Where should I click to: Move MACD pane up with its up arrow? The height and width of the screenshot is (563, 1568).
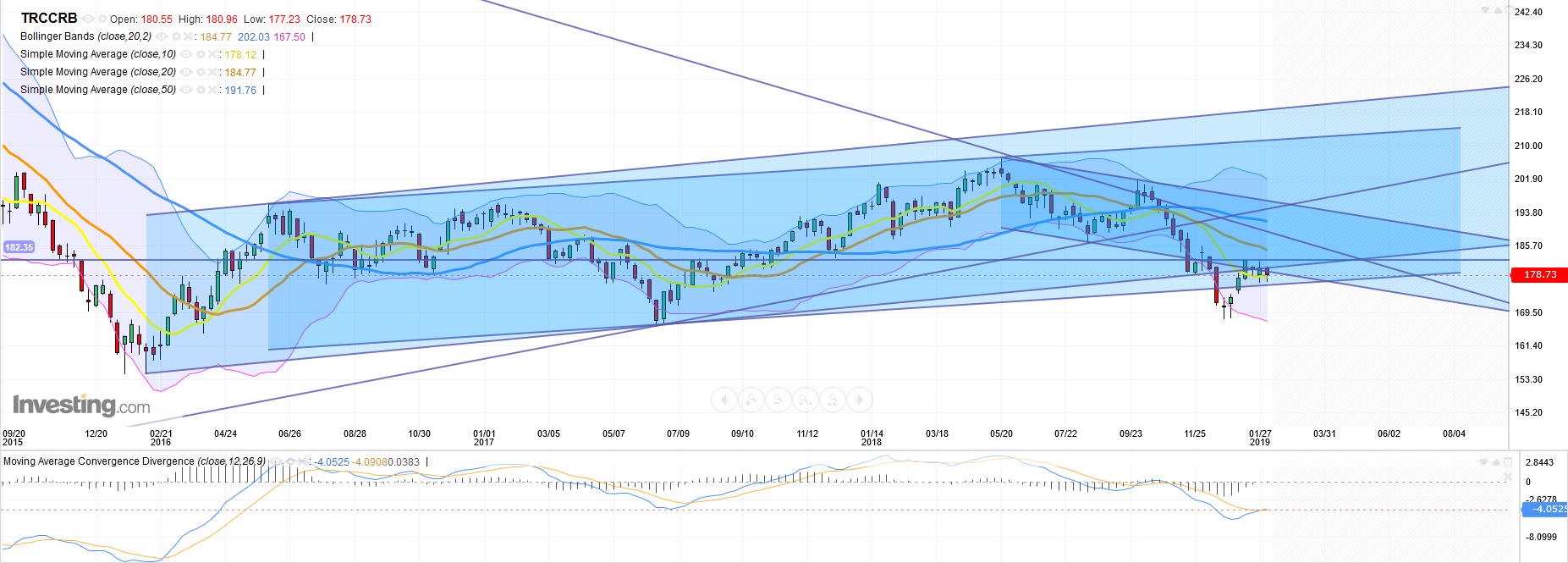coord(1495,461)
